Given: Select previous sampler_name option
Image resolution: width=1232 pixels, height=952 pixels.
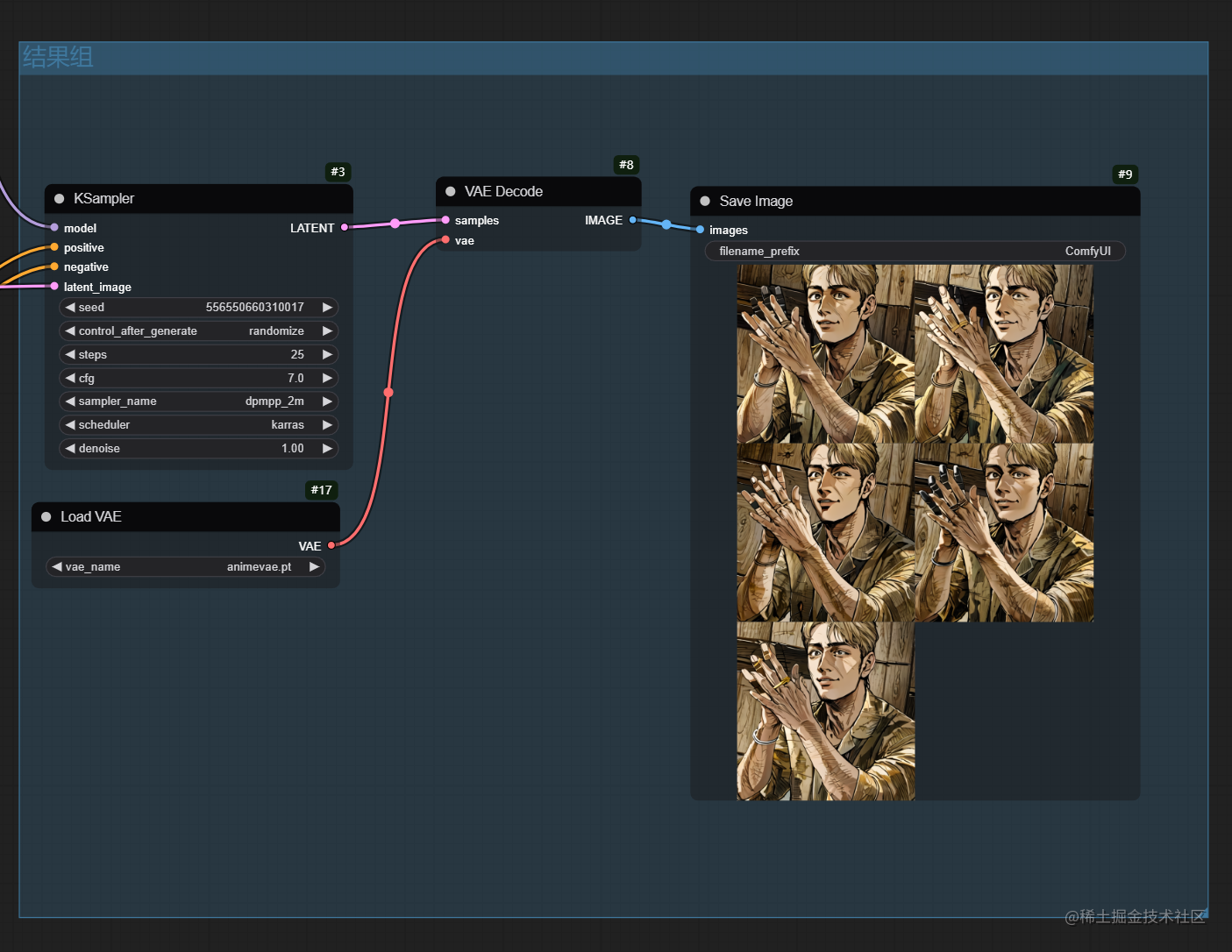Looking at the screenshot, I should 70,401.
